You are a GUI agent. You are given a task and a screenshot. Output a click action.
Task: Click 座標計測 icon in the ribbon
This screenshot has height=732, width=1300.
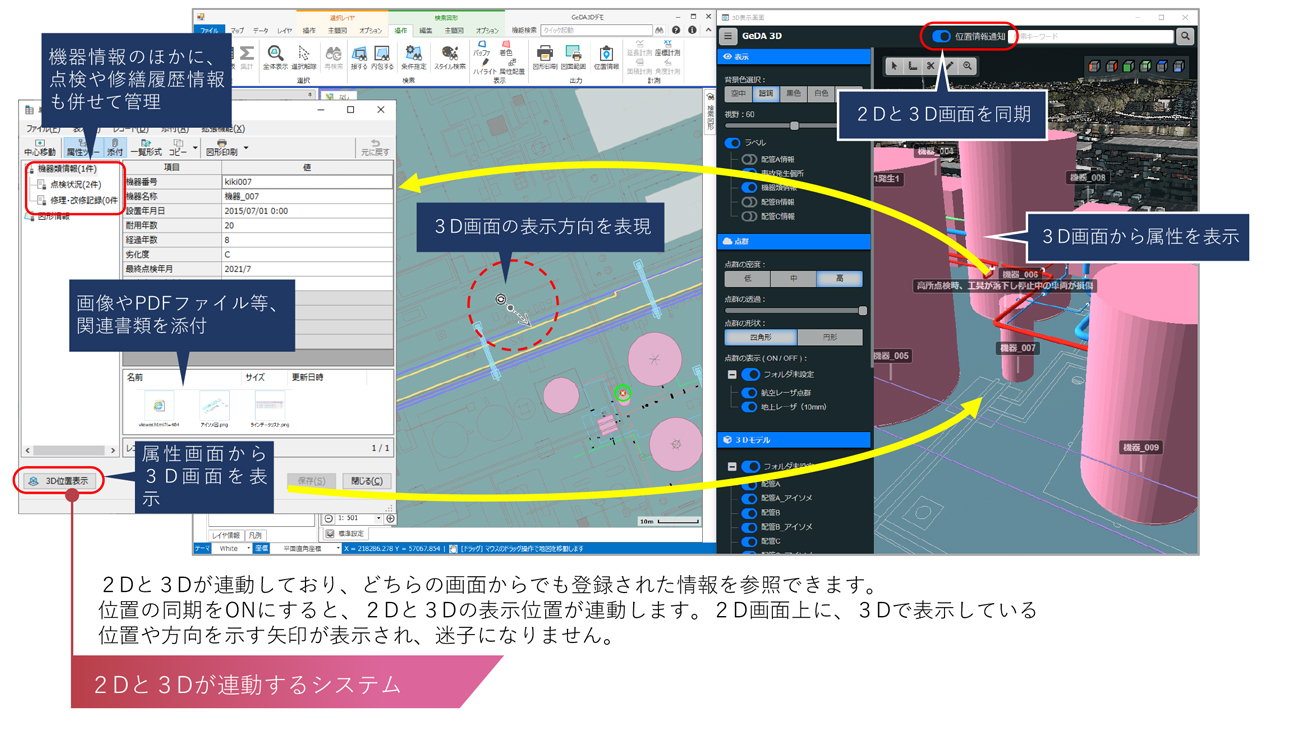(667, 48)
